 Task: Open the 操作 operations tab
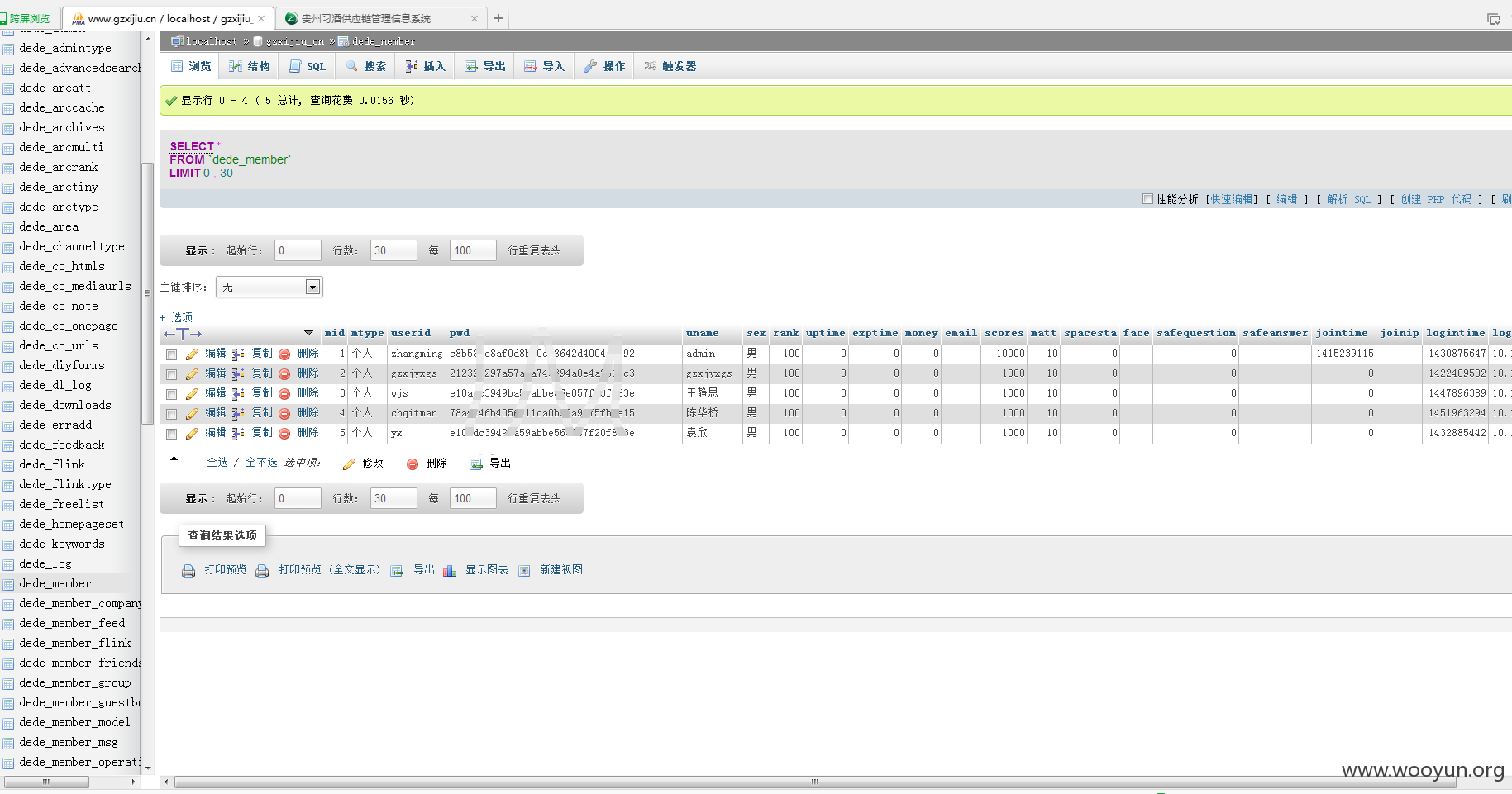(x=604, y=66)
